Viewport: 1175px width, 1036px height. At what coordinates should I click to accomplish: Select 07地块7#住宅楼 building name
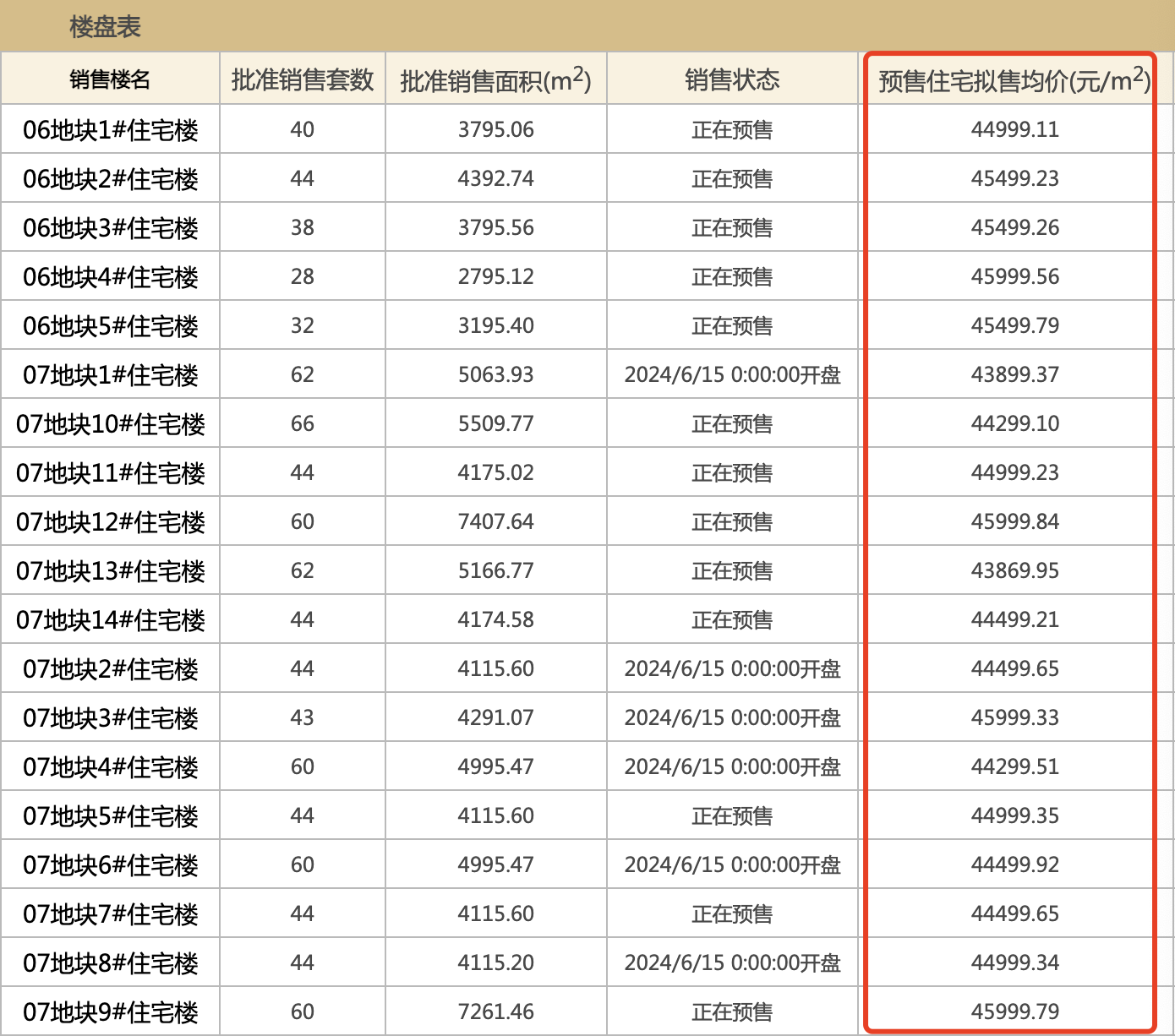111,913
